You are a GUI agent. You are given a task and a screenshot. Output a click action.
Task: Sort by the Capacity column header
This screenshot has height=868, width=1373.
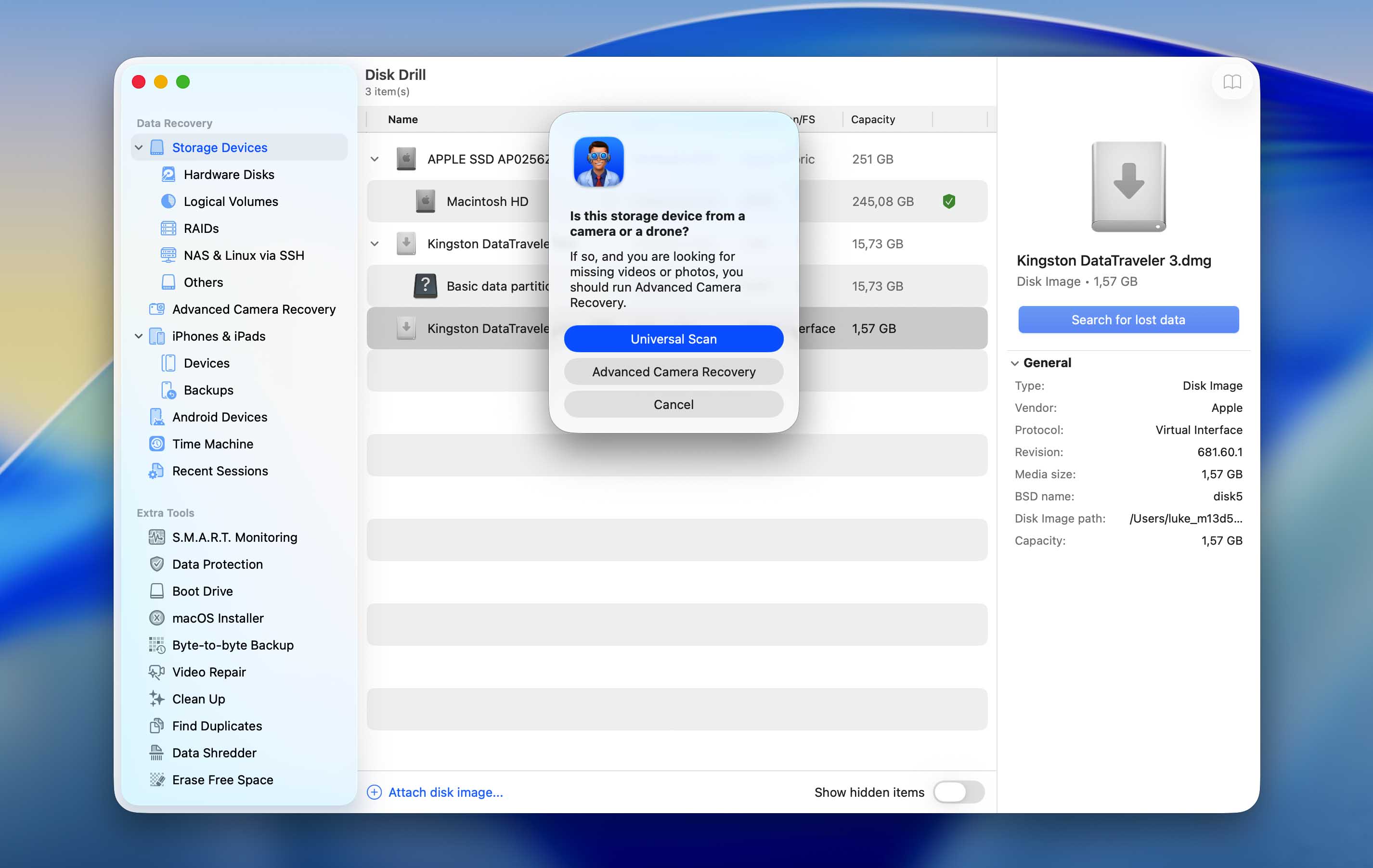[872, 119]
